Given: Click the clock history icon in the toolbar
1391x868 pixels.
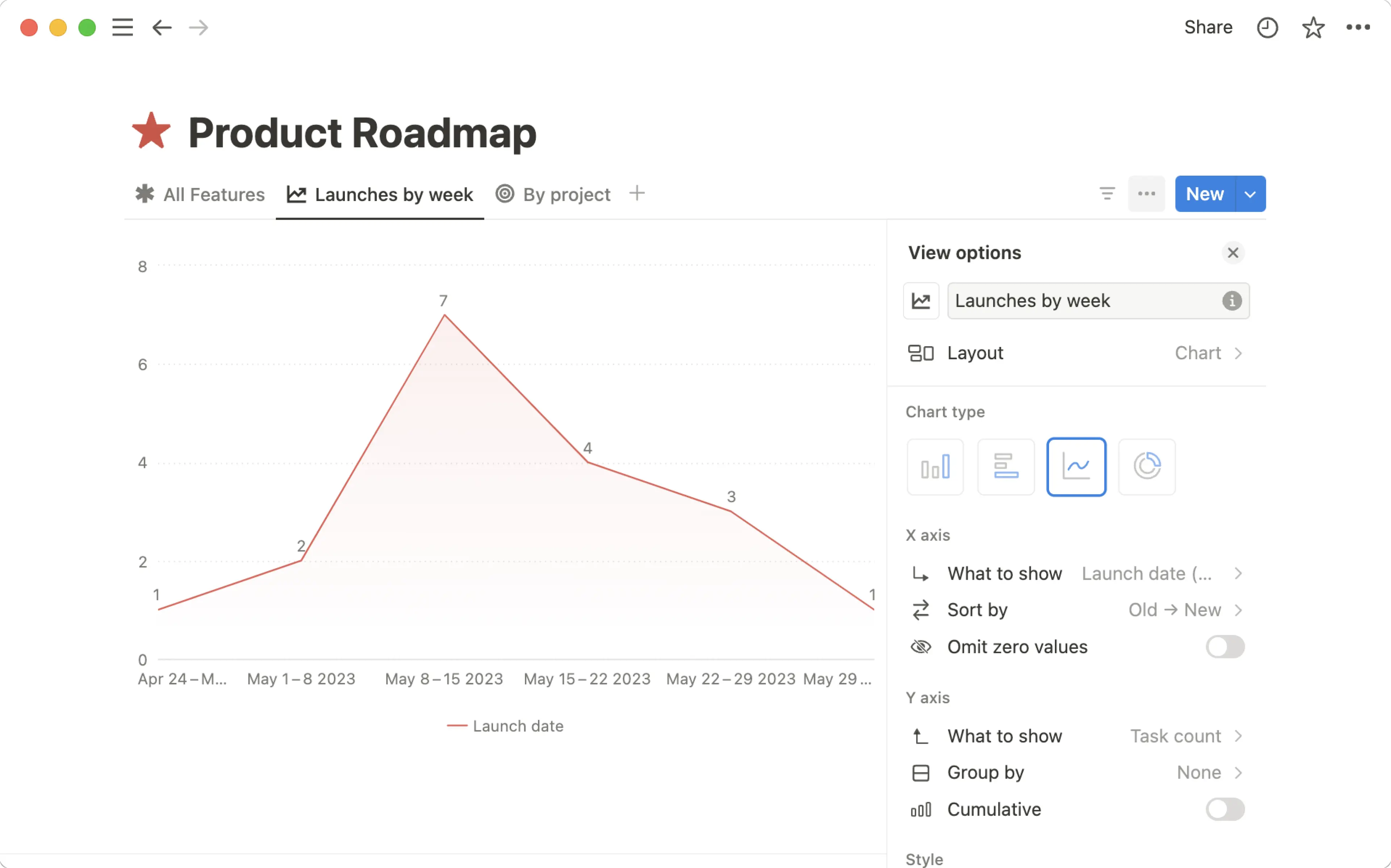Looking at the screenshot, I should point(1267,27).
